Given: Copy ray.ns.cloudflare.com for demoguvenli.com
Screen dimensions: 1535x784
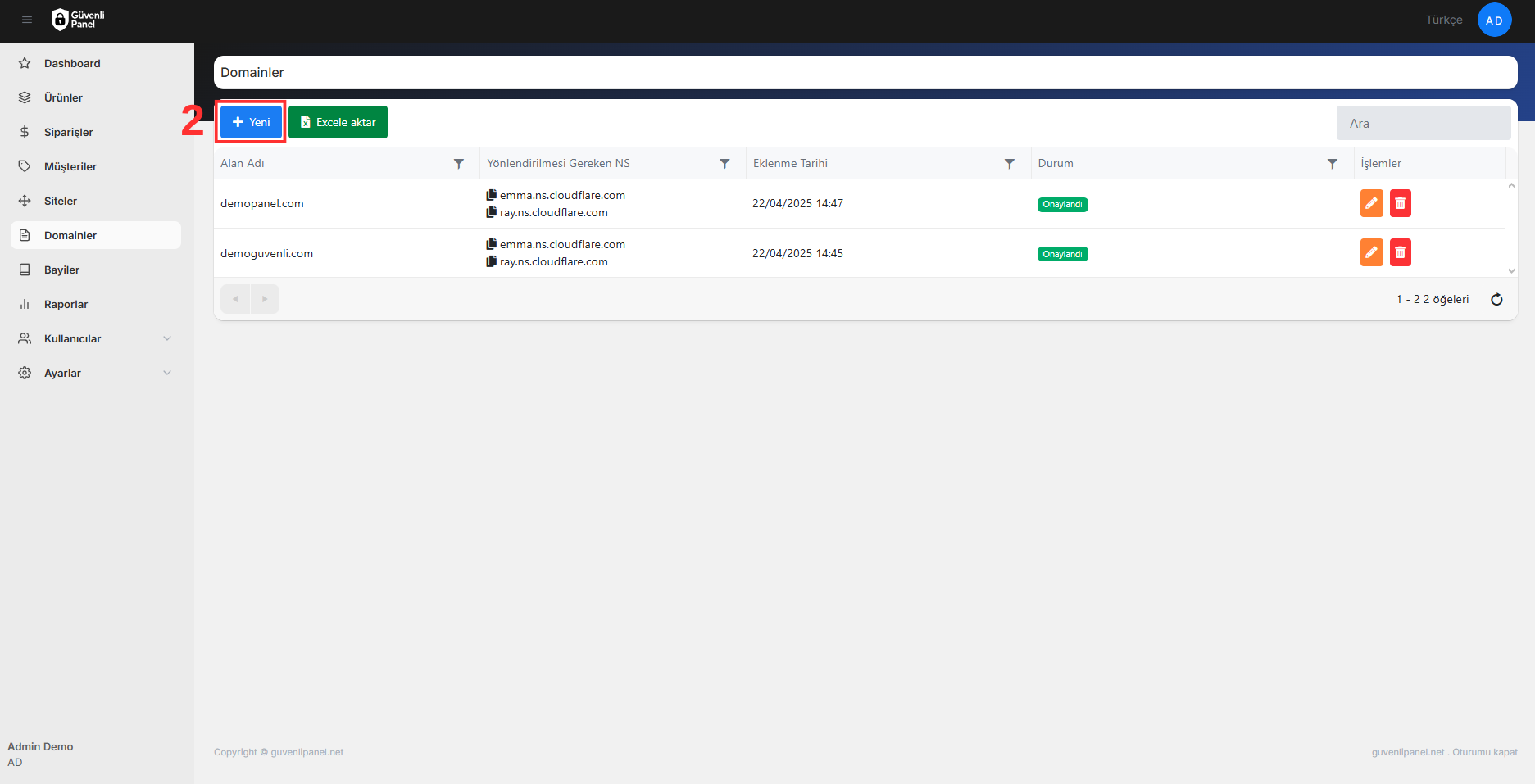Looking at the screenshot, I should pos(492,261).
